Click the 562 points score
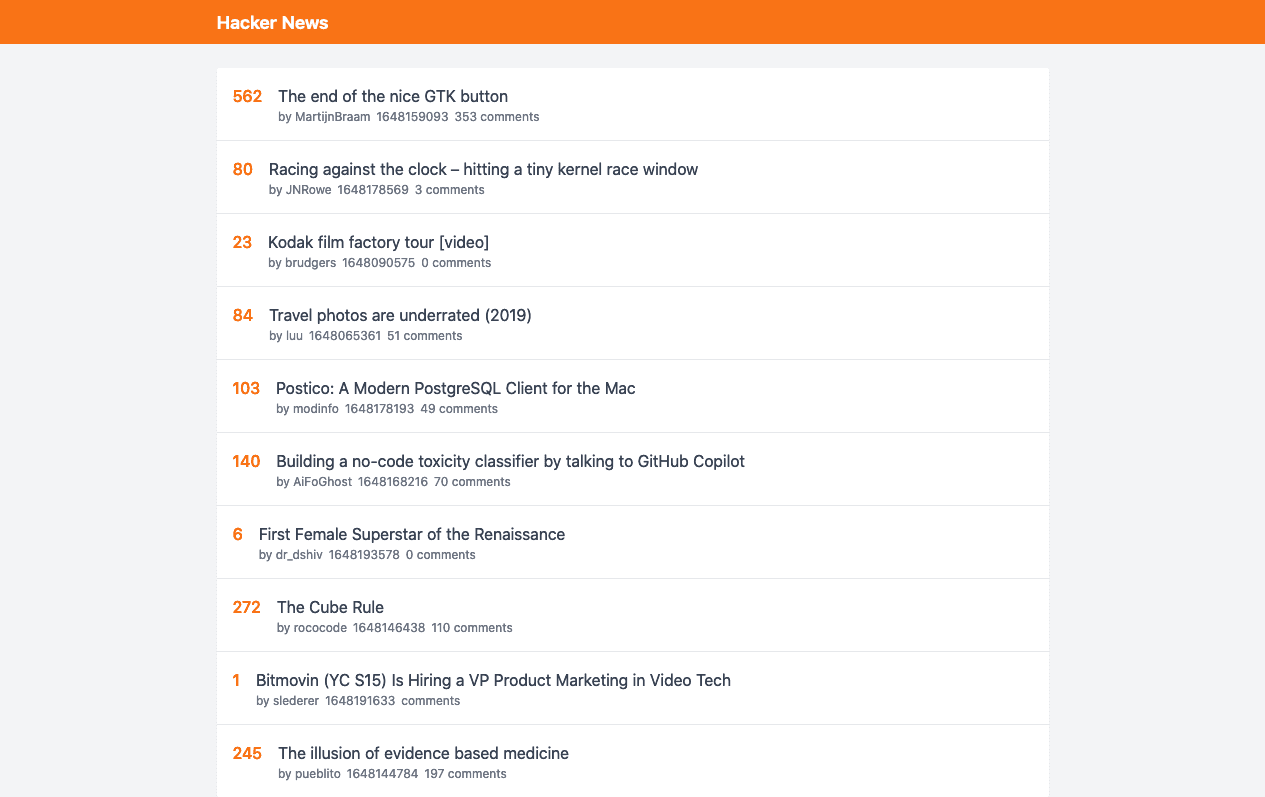This screenshot has height=797, width=1265. [x=247, y=96]
